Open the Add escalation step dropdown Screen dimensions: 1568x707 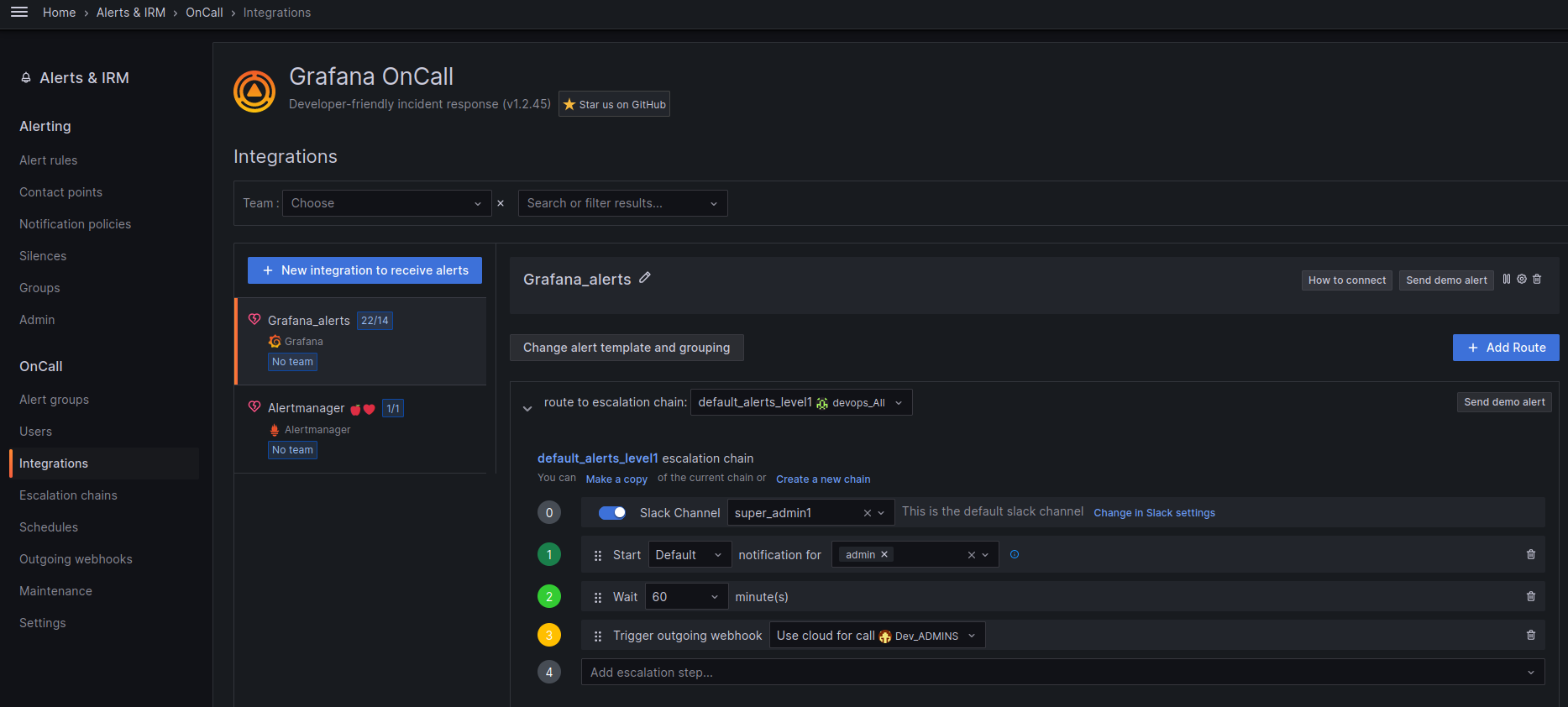[x=1062, y=673]
